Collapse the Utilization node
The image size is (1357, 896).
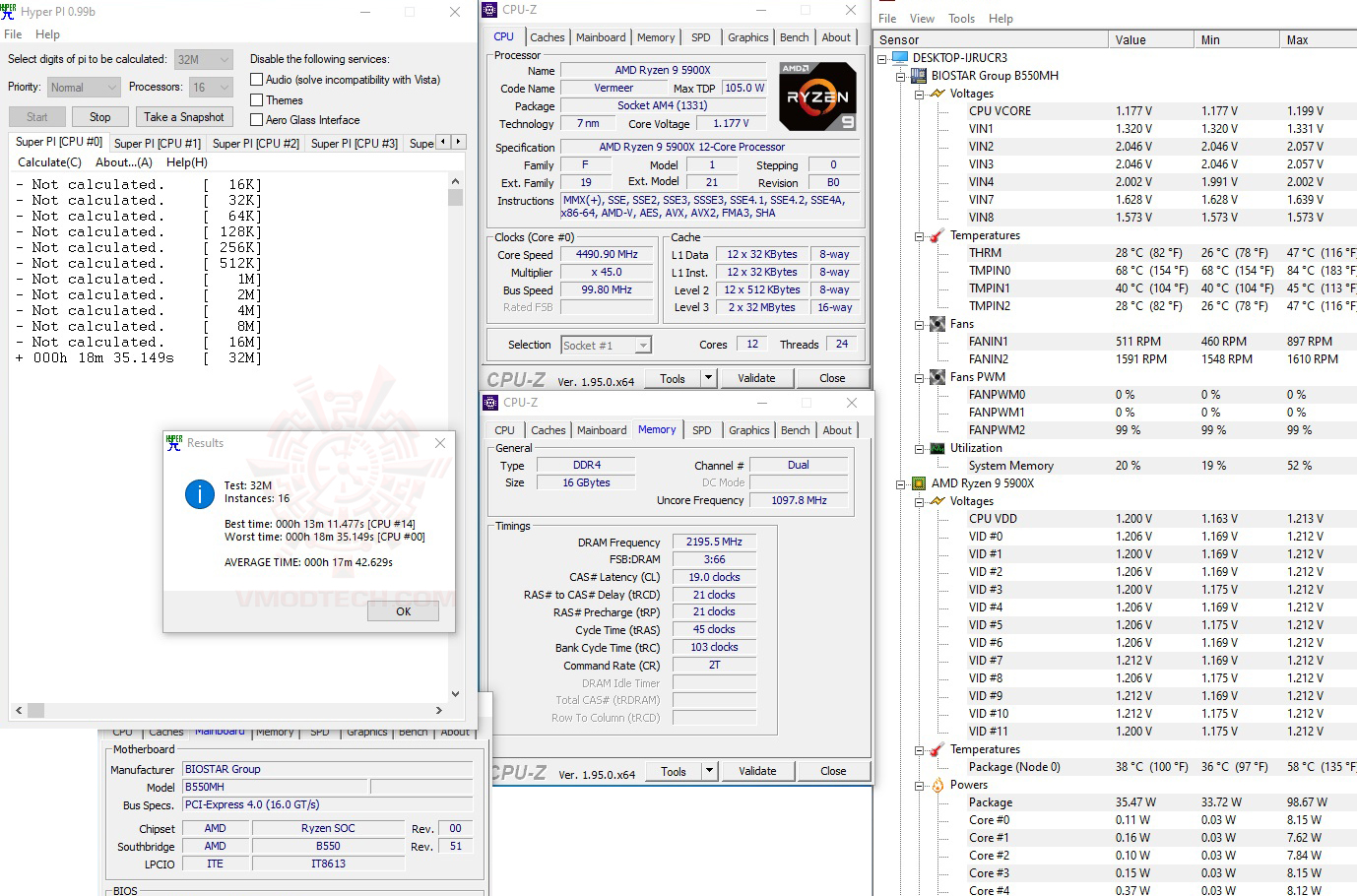point(920,448)
